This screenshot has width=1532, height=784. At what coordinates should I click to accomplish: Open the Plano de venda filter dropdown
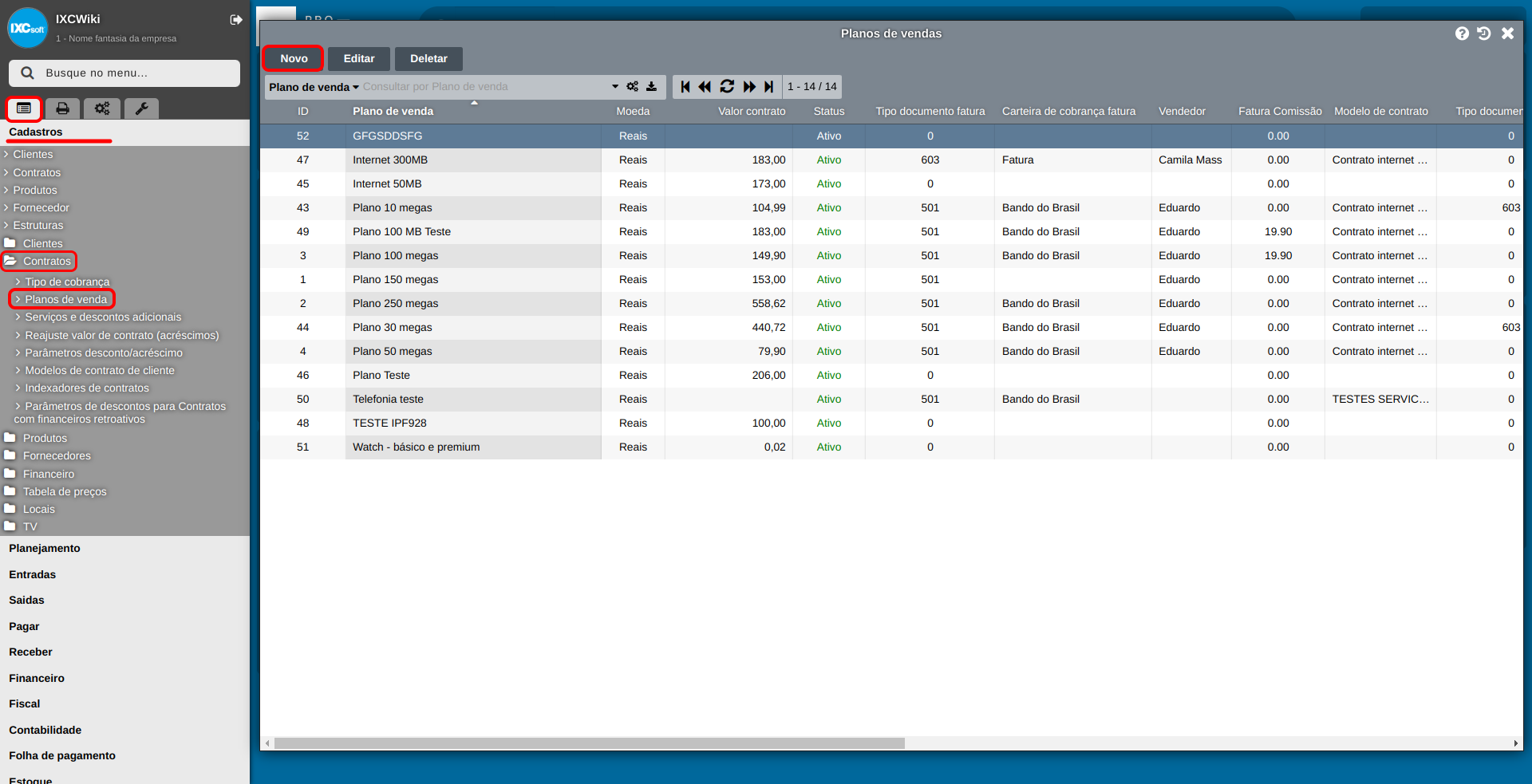pyautogui.click(x=314, y=87)
